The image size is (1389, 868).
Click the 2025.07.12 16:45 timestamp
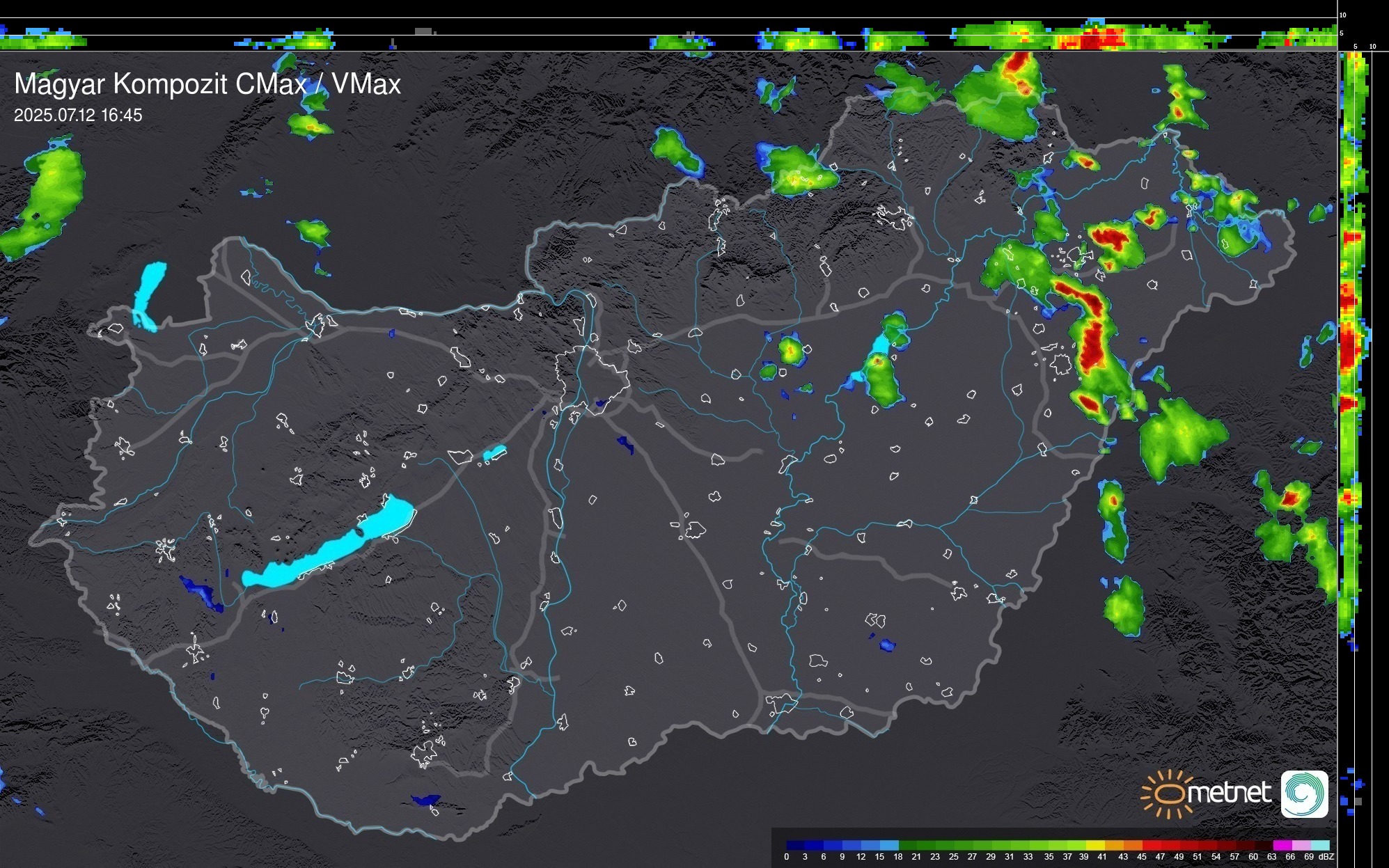pos(78,116)
